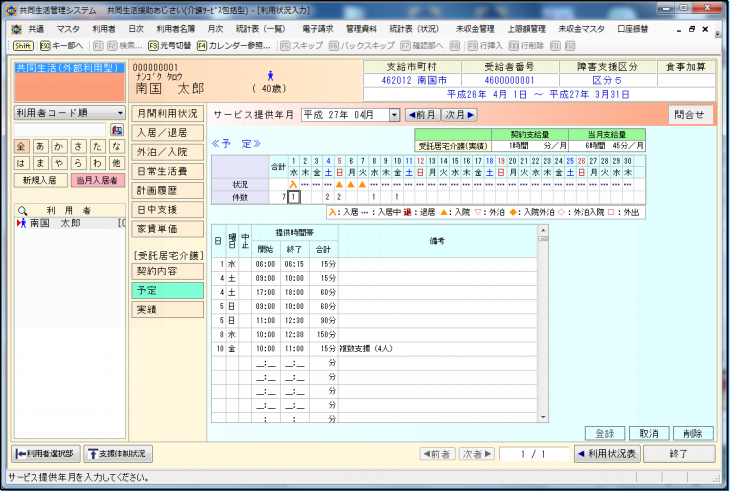This screenshot has width=731, height=492.
Task: Click the F4 カレンダー参照 toolbar item
Action: click(x=233, y=46)
